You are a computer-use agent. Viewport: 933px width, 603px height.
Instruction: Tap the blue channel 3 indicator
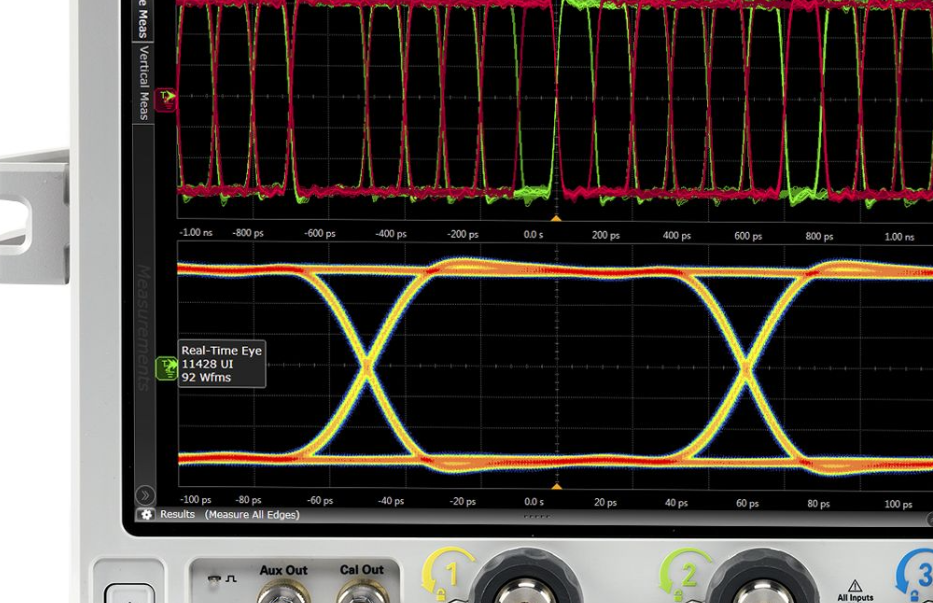(x=916, y=574)
